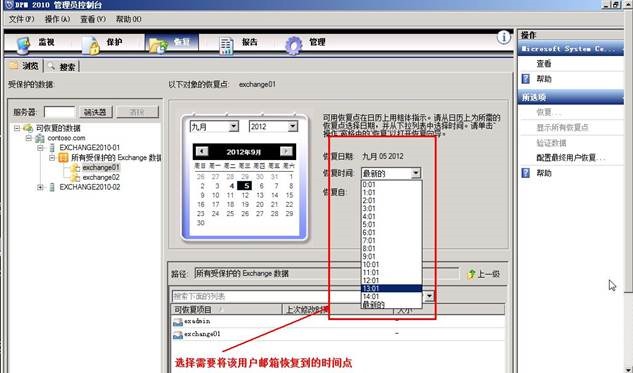Select the 恢复 (Recovery) folder icon tab
This screenshot has width=633, height=373.
click(x=158, y=45)
